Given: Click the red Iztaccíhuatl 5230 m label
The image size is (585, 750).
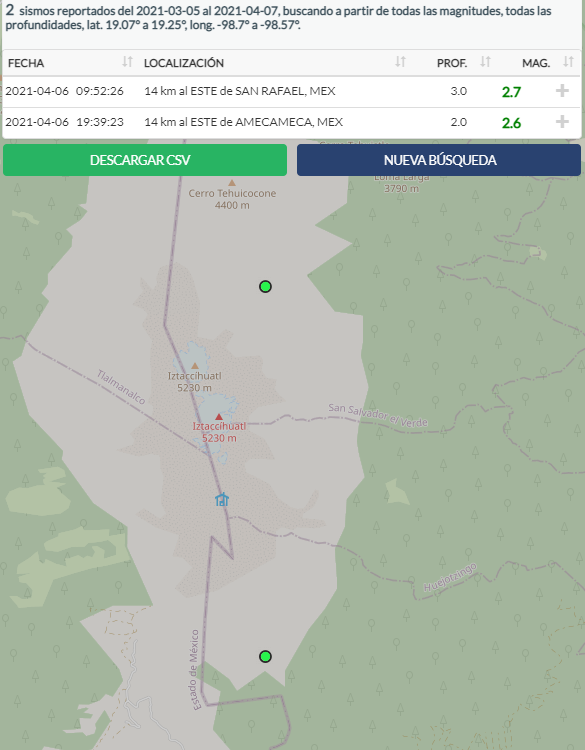Looking at the screenshot, I should (219, 432).
